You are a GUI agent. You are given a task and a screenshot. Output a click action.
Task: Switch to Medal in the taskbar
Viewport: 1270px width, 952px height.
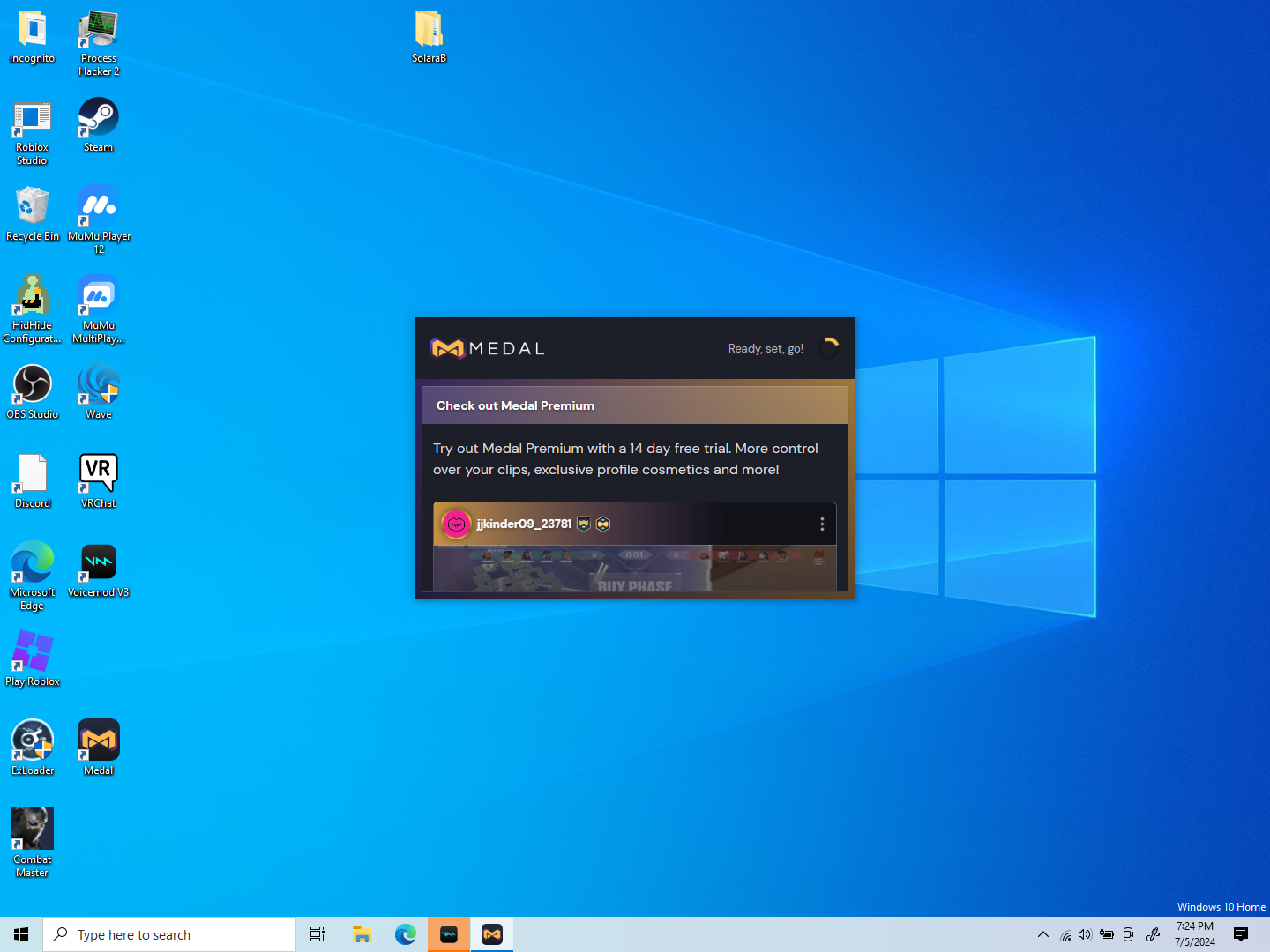[x=492, y=934]
